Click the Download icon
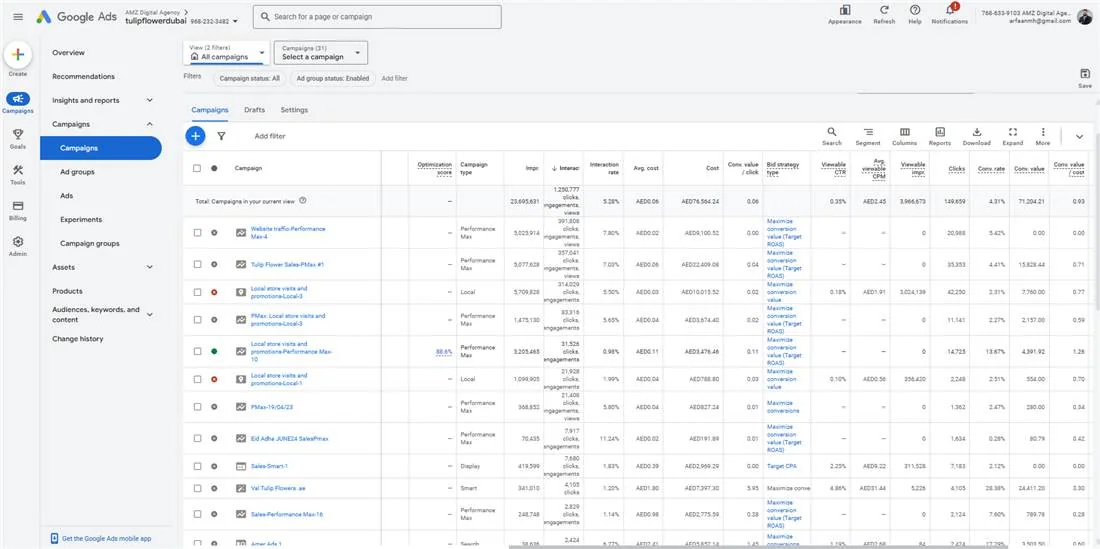 pos(977,132)
